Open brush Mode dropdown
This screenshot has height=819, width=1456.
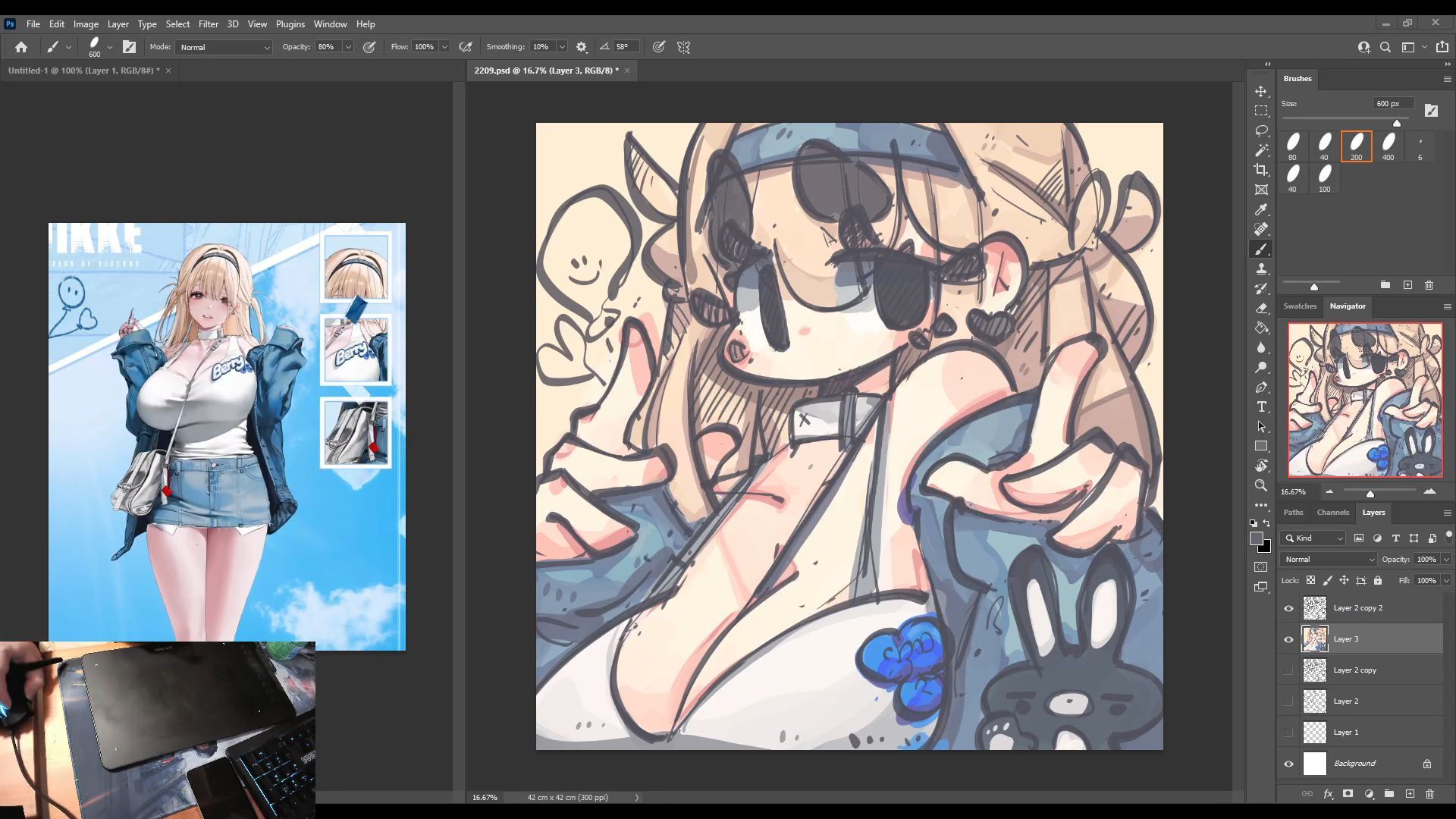click(x=224, y=47)
